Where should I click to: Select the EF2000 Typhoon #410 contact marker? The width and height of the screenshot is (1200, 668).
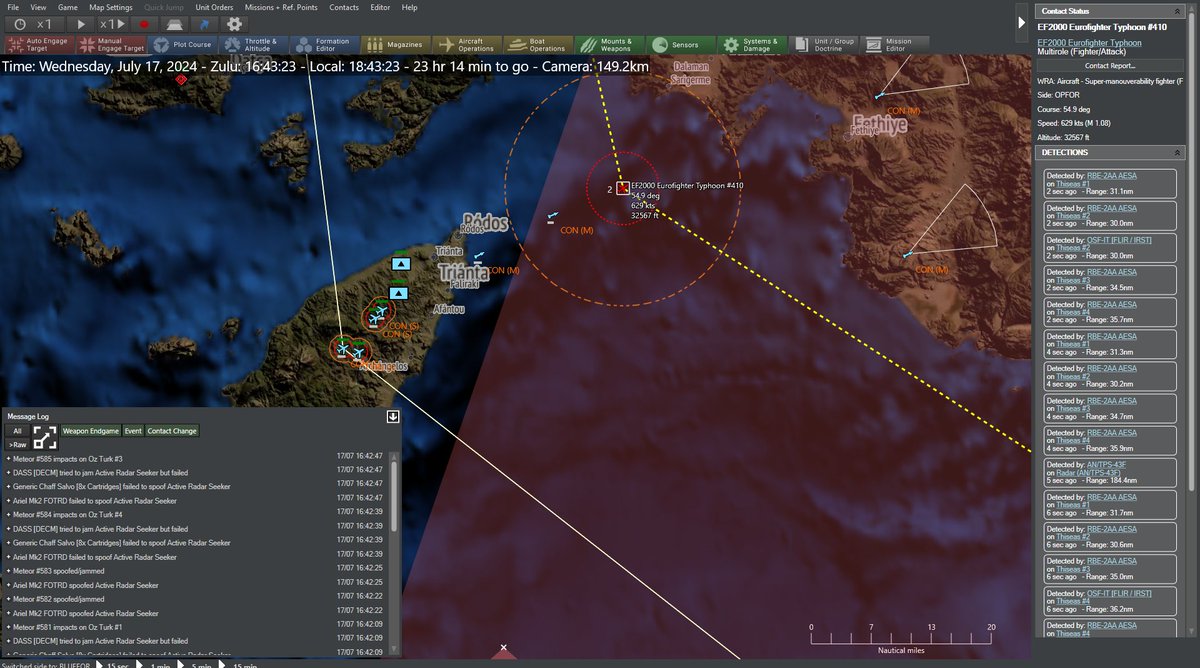coord(623,187)
